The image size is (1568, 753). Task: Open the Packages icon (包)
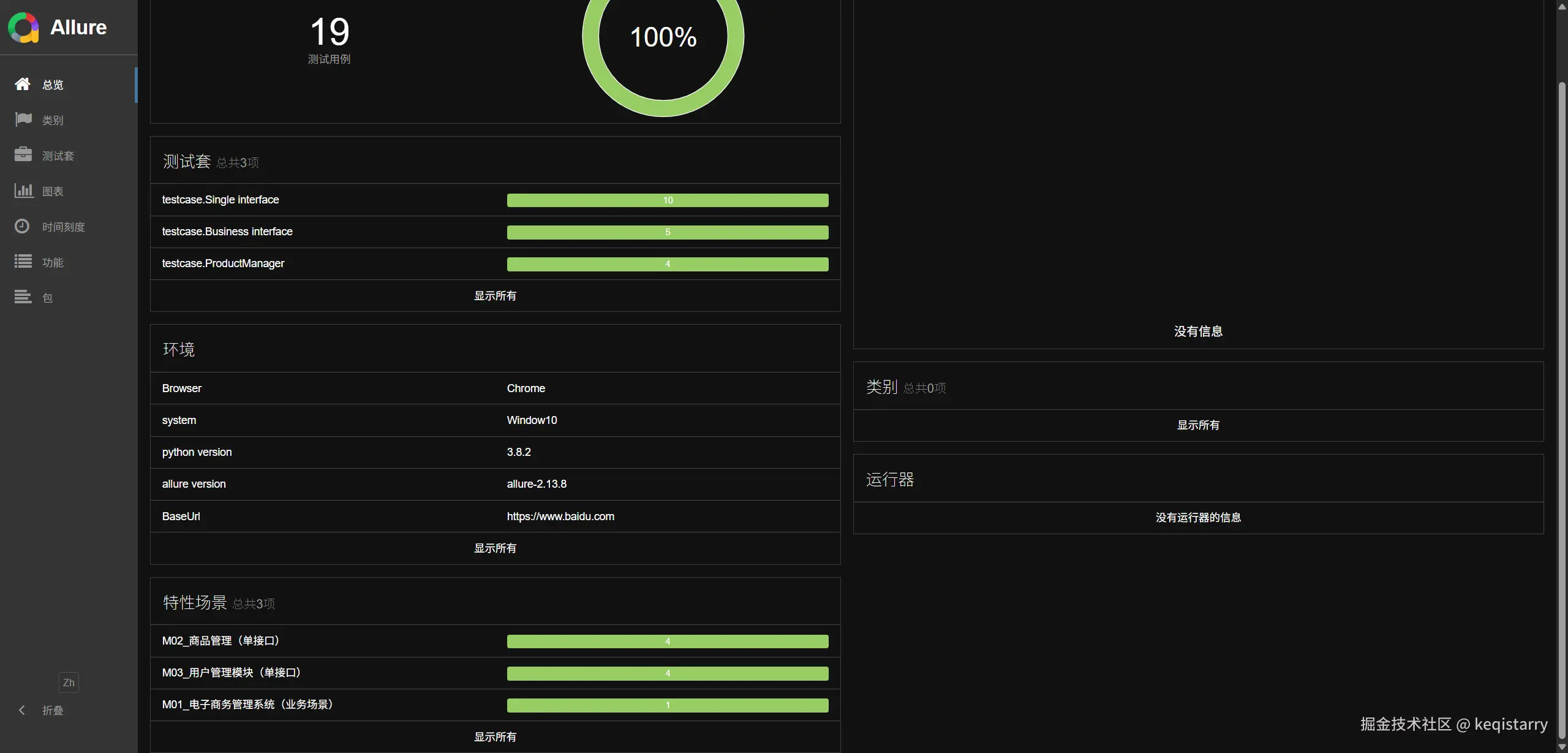23,297
